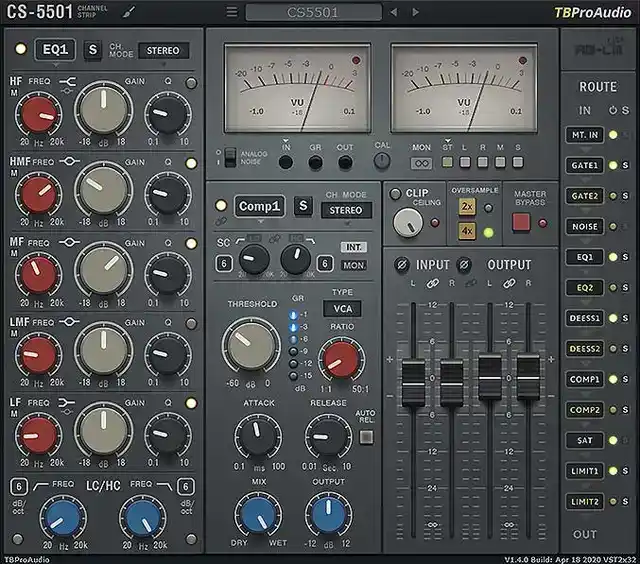Select the COMP2 route slot
Image resolution: width=640 pixels, height=564 pixels.
[x=584, y=410]
